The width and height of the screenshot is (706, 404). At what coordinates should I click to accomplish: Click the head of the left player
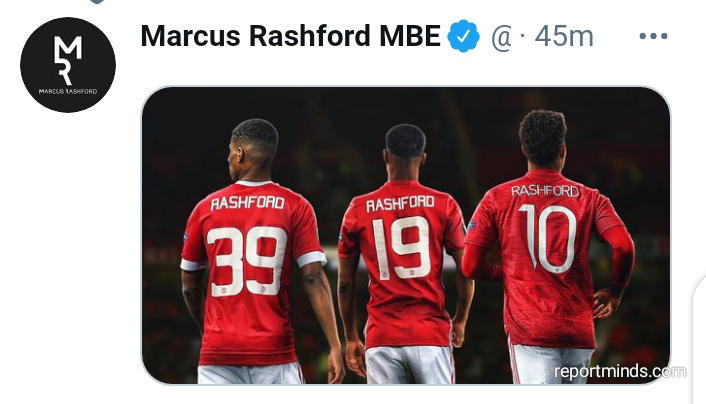point(253,149)
